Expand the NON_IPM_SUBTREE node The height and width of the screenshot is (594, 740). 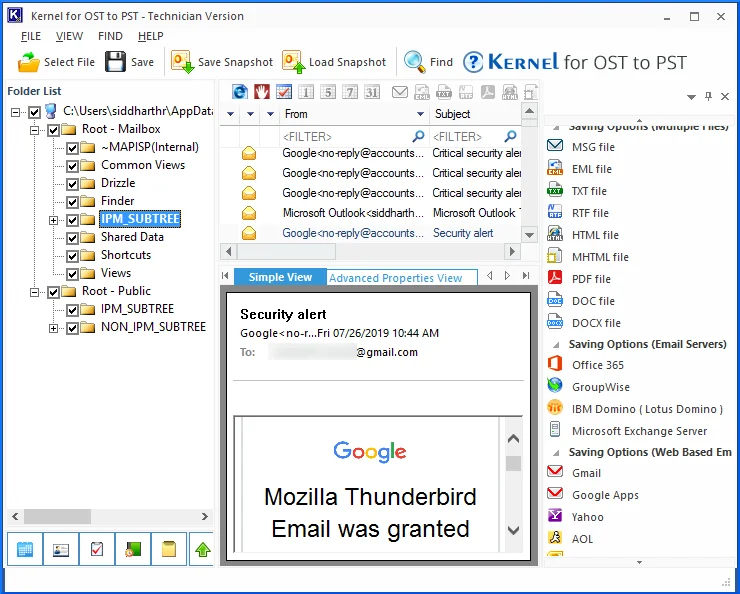[53, 328]
